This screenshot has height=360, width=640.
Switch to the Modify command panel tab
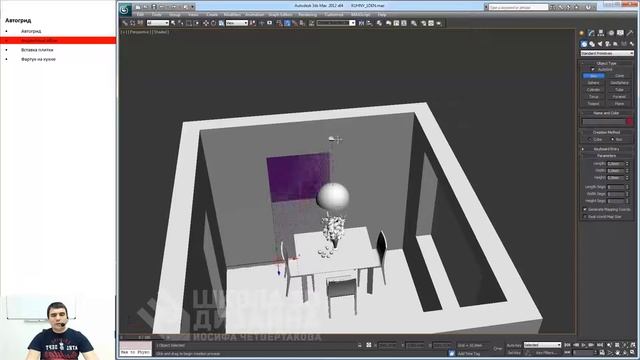click(591, 33)
